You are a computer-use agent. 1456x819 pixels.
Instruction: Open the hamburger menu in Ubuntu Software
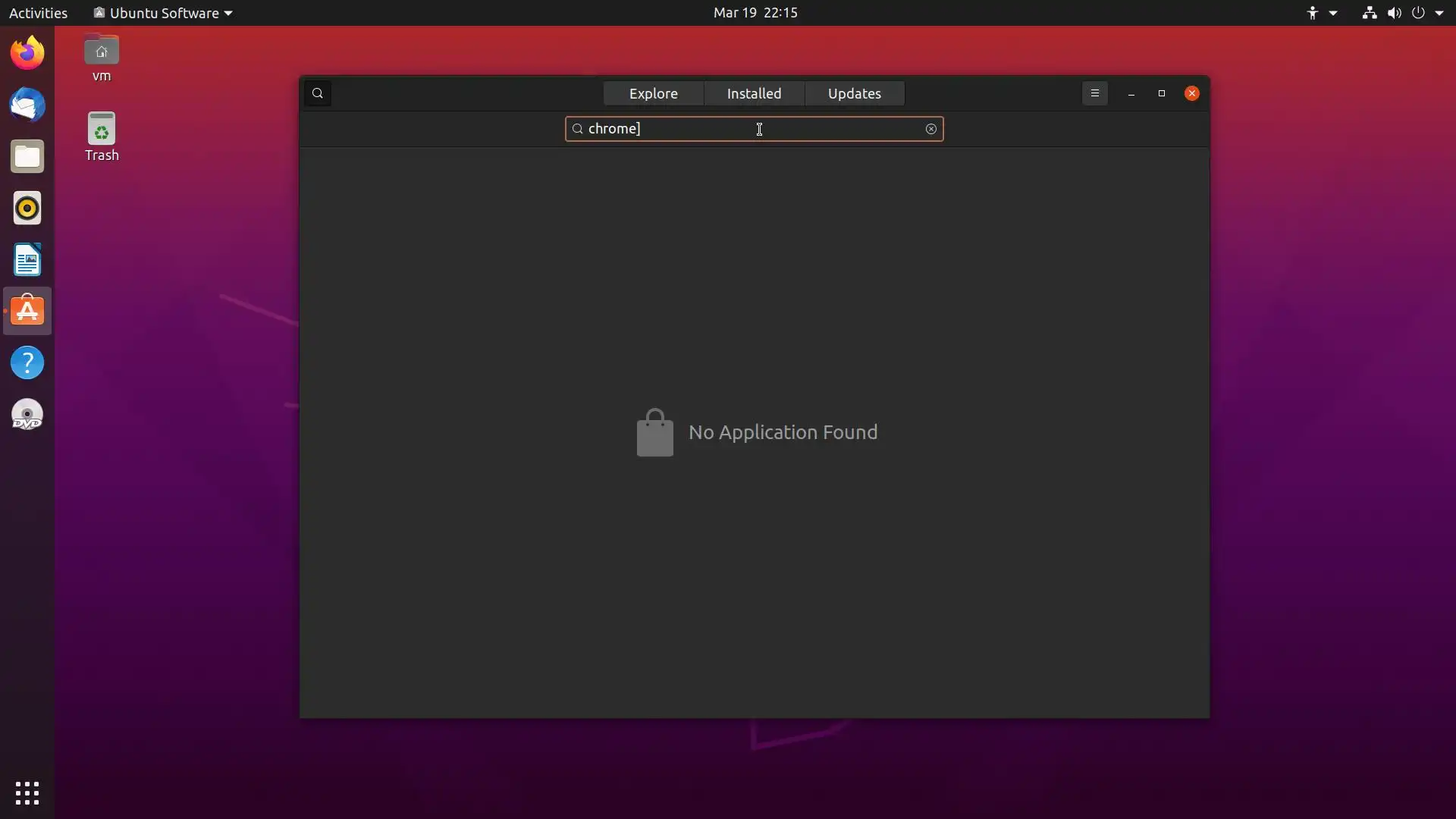coord(1094,93)
